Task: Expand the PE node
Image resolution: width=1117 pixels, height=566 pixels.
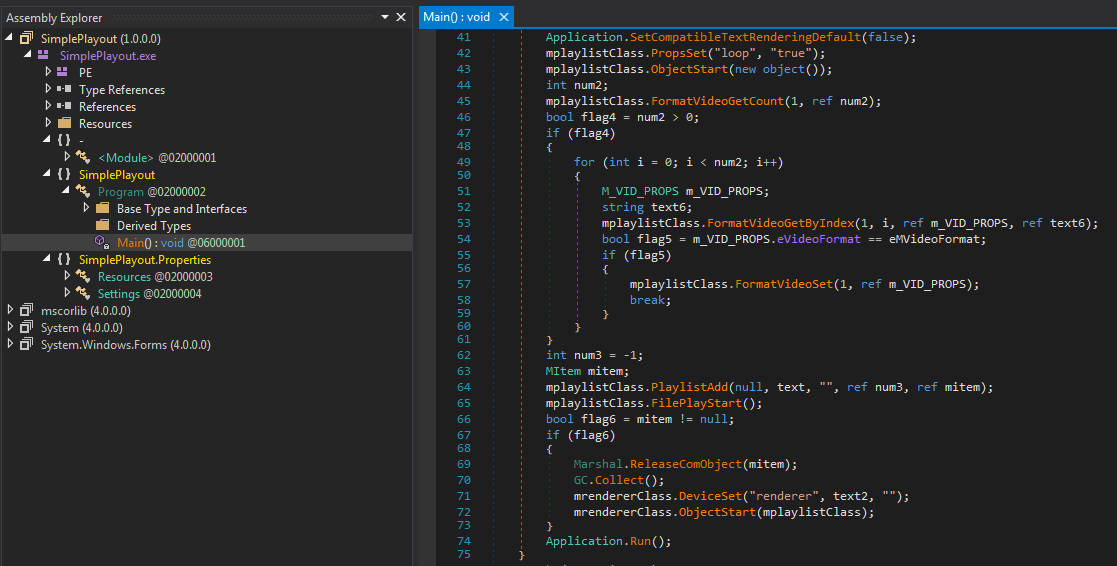Action: click(x=48, y=73)
